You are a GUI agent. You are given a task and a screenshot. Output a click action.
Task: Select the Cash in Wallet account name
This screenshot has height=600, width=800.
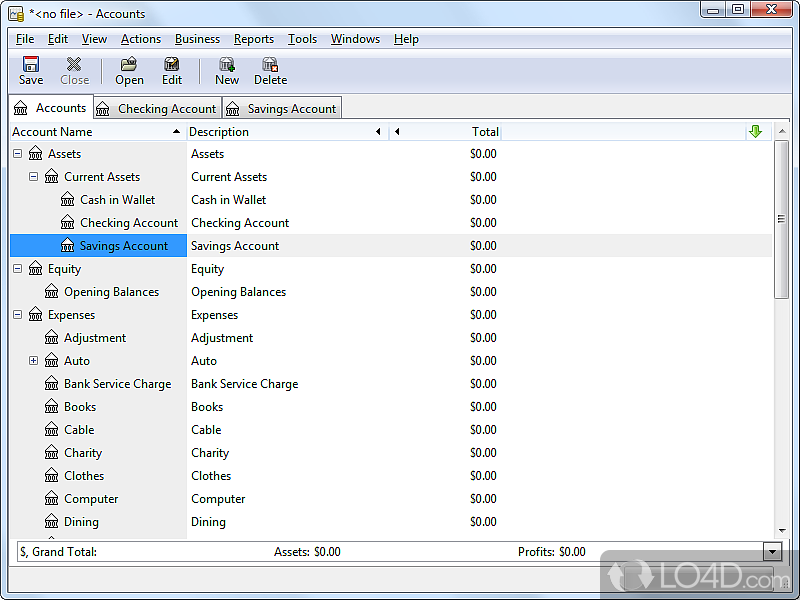coord(117,199)
